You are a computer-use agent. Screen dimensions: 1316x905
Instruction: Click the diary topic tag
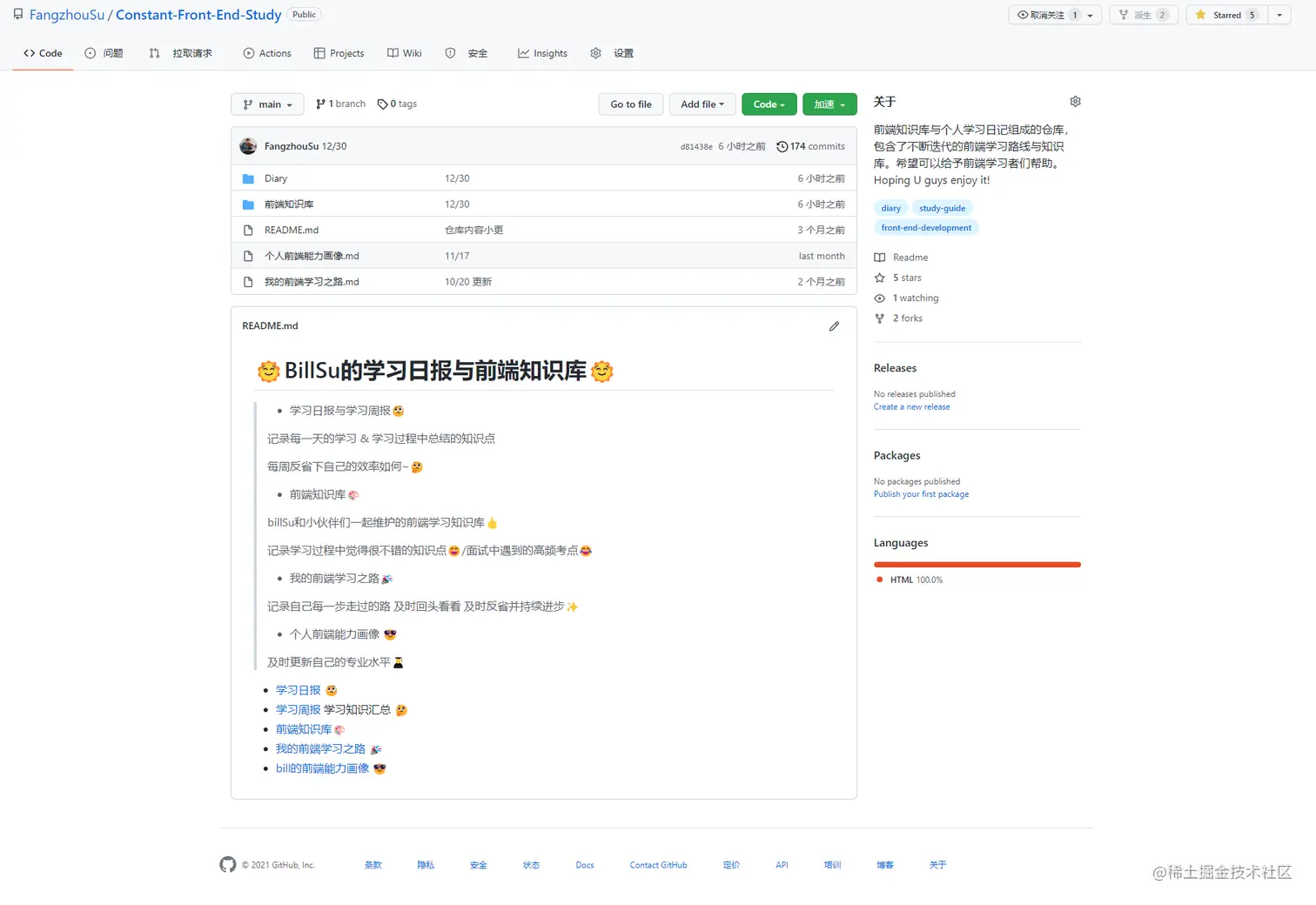pyautogui.click(x=890, y=208)
